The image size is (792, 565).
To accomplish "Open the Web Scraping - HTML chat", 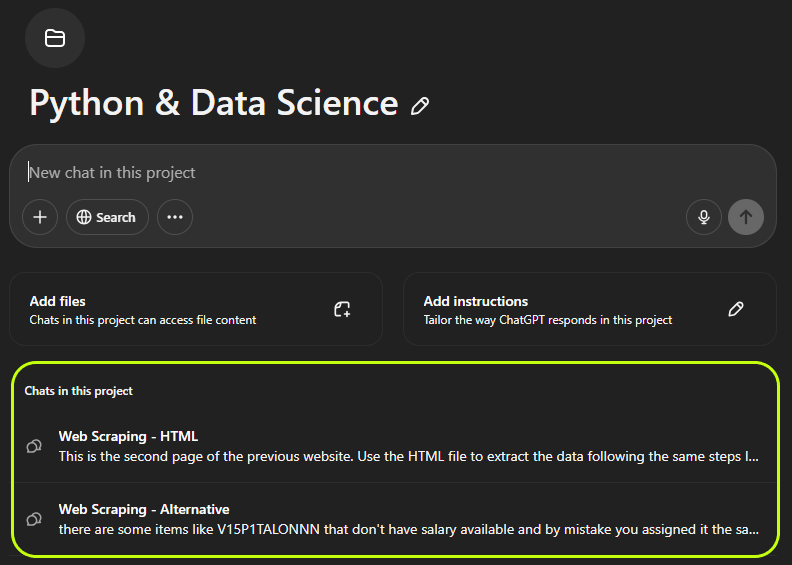I will pyautogui.click(x=395, y=446).
